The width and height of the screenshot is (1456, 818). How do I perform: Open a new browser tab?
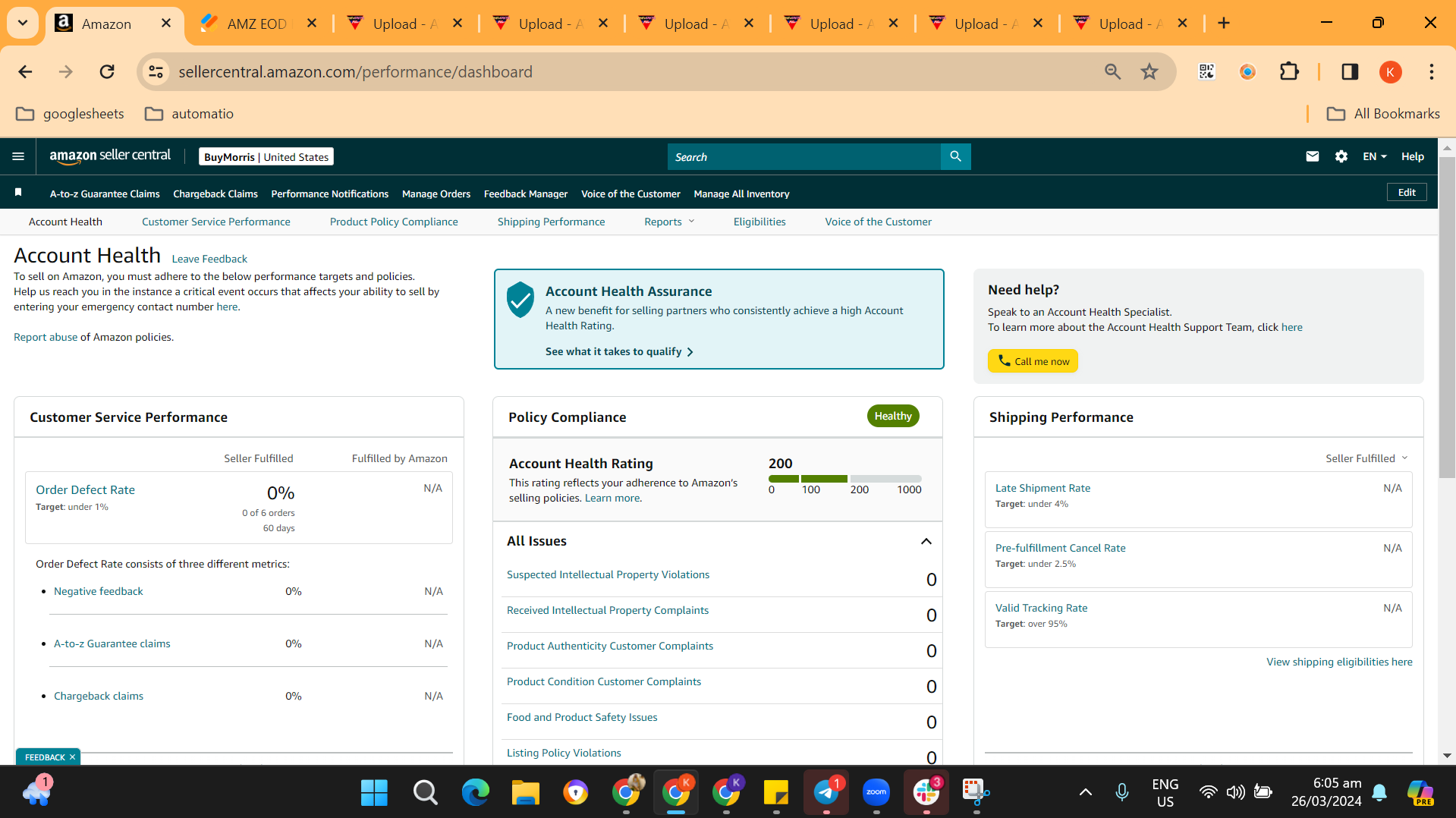1224,23
